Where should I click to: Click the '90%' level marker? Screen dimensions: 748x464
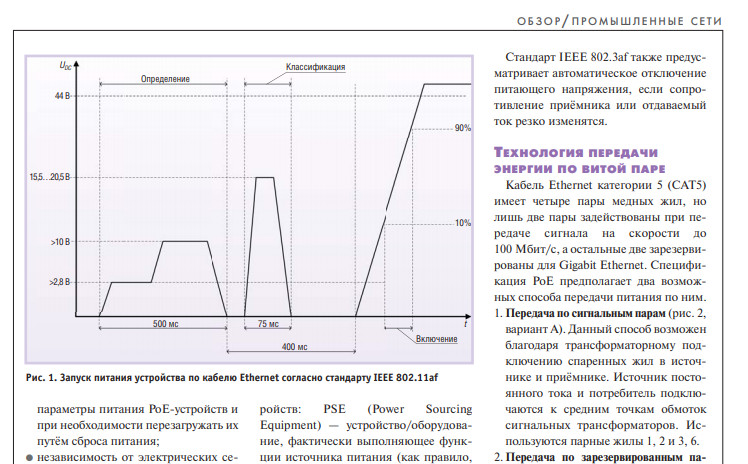[x=462, y=128]
